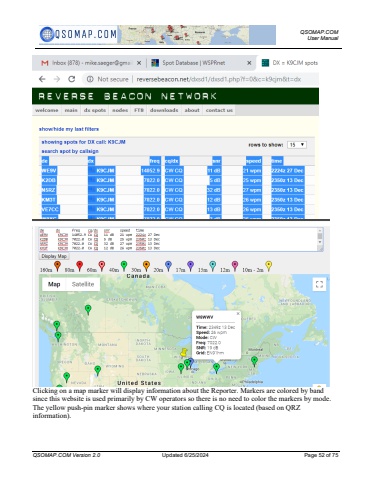The height and width of the screenshot is (480, 371).
Task: Click the blue 20m legend marker
Action: click(x=168, y=266)
